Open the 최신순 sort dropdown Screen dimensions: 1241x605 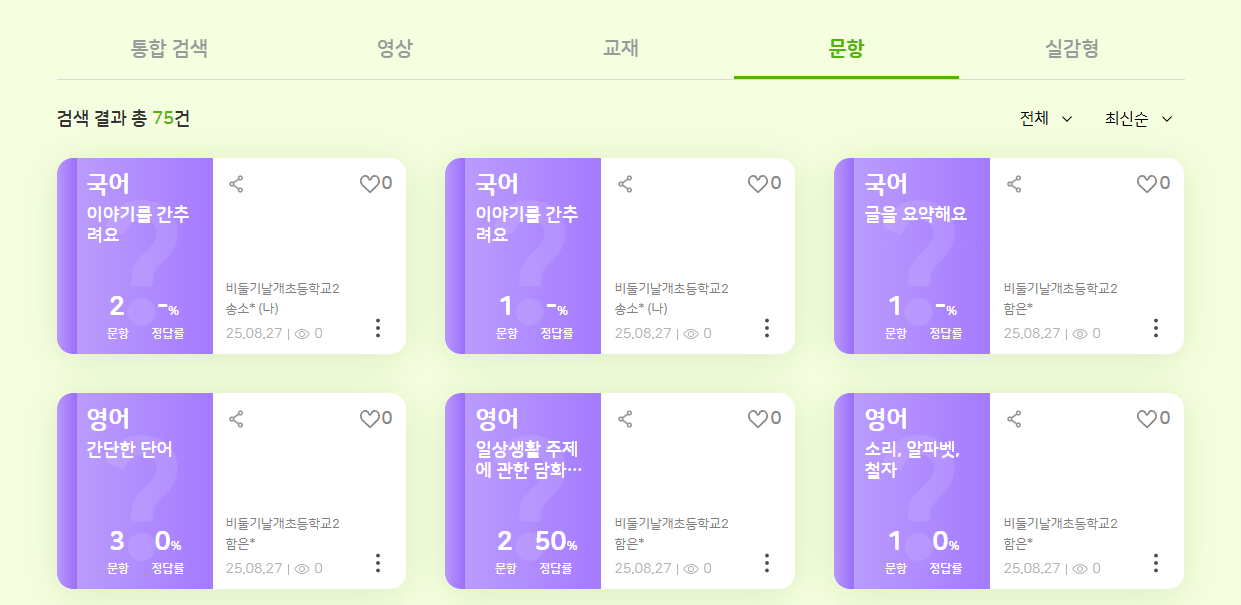tap(1137, 119)
